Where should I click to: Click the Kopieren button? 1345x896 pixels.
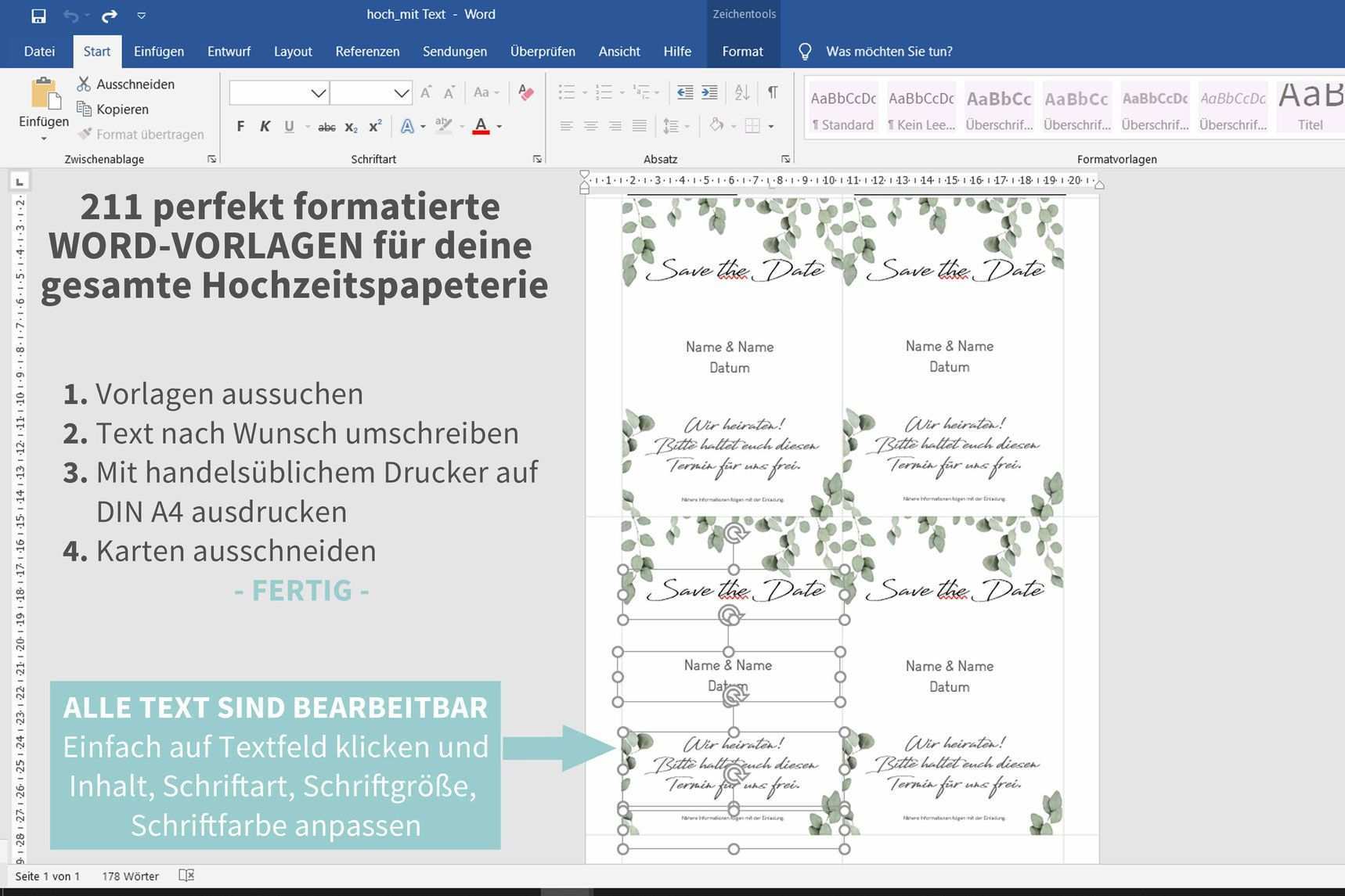[121, 110]
